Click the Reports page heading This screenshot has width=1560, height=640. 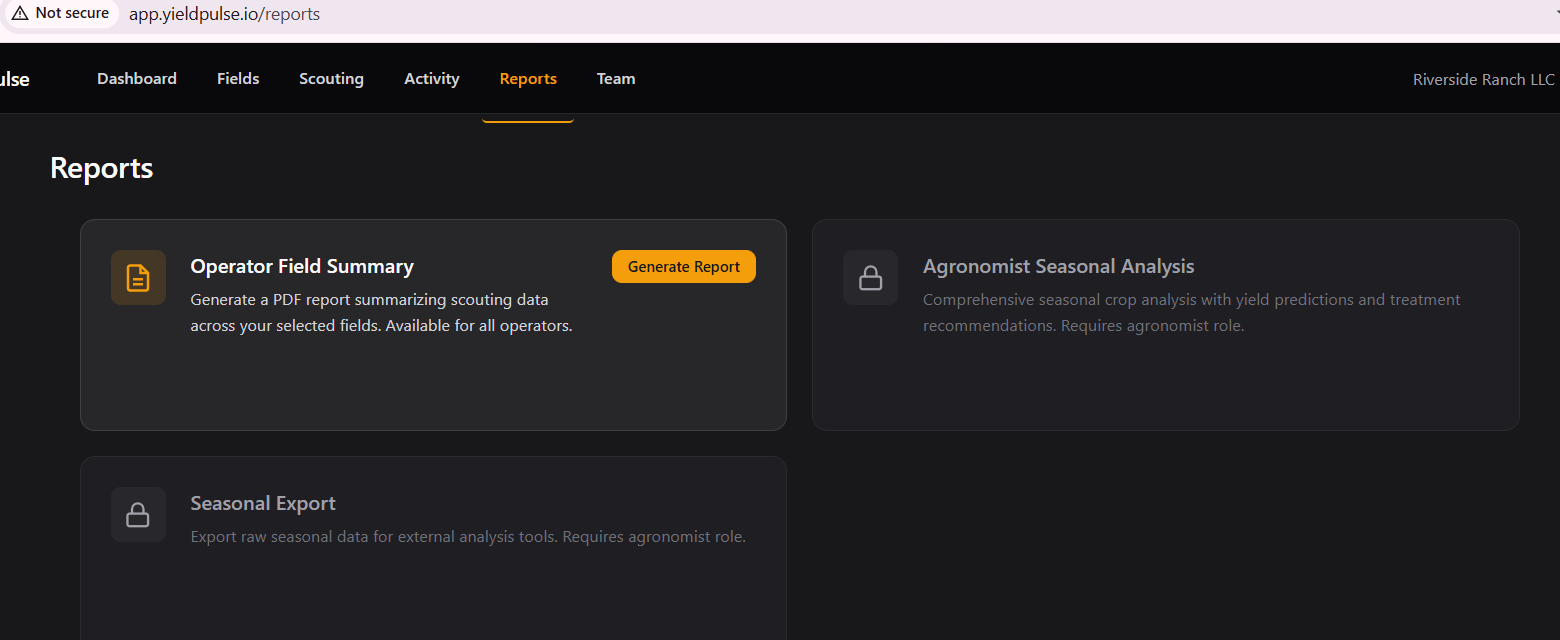coord(102,168)
